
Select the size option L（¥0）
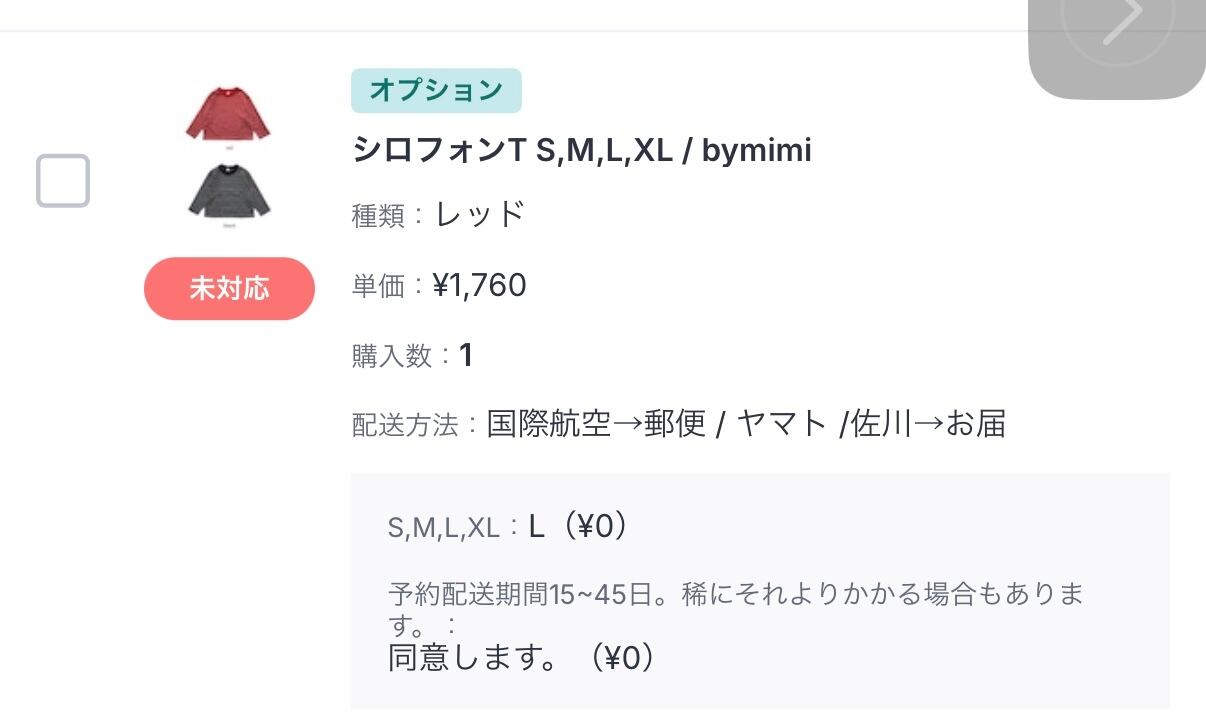pos(581,526)
